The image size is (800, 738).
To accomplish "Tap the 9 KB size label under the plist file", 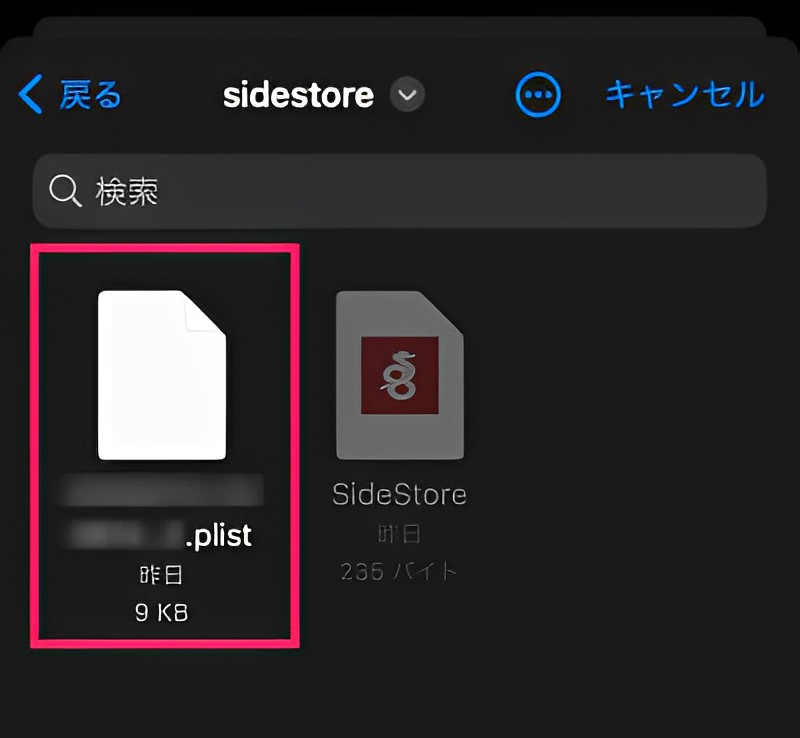I will point(163,611).
